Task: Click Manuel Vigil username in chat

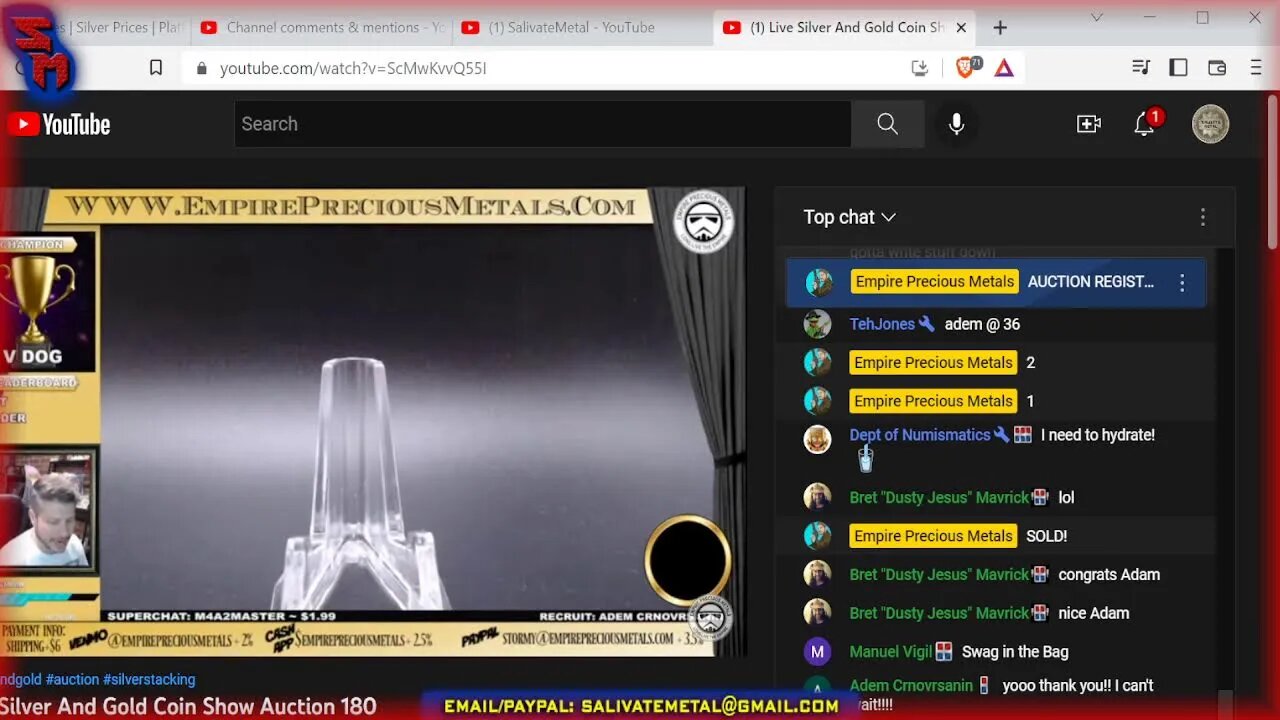Action: pos(890,652)
